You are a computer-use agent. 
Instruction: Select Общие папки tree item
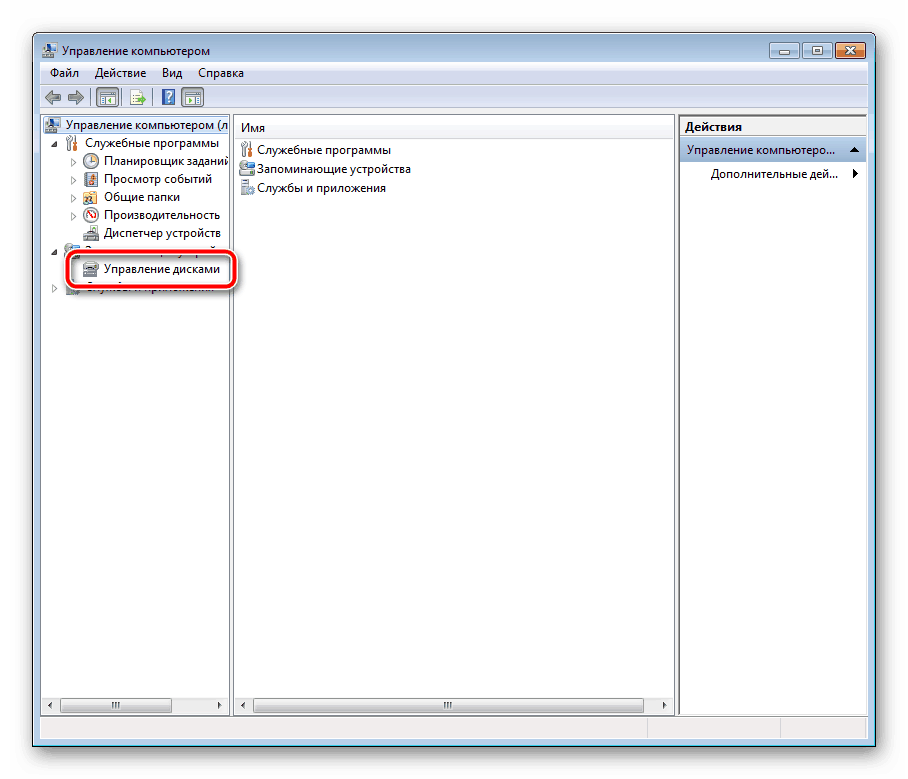tap(142, 197)
